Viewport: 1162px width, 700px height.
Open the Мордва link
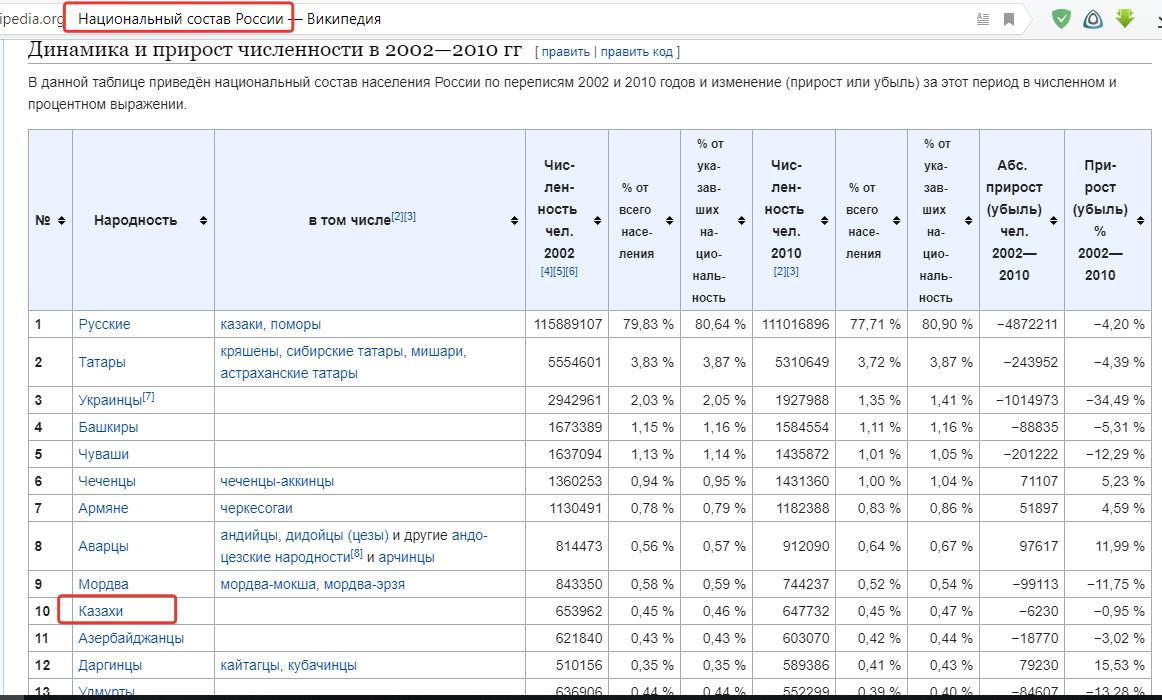click(x=104, y=584)
